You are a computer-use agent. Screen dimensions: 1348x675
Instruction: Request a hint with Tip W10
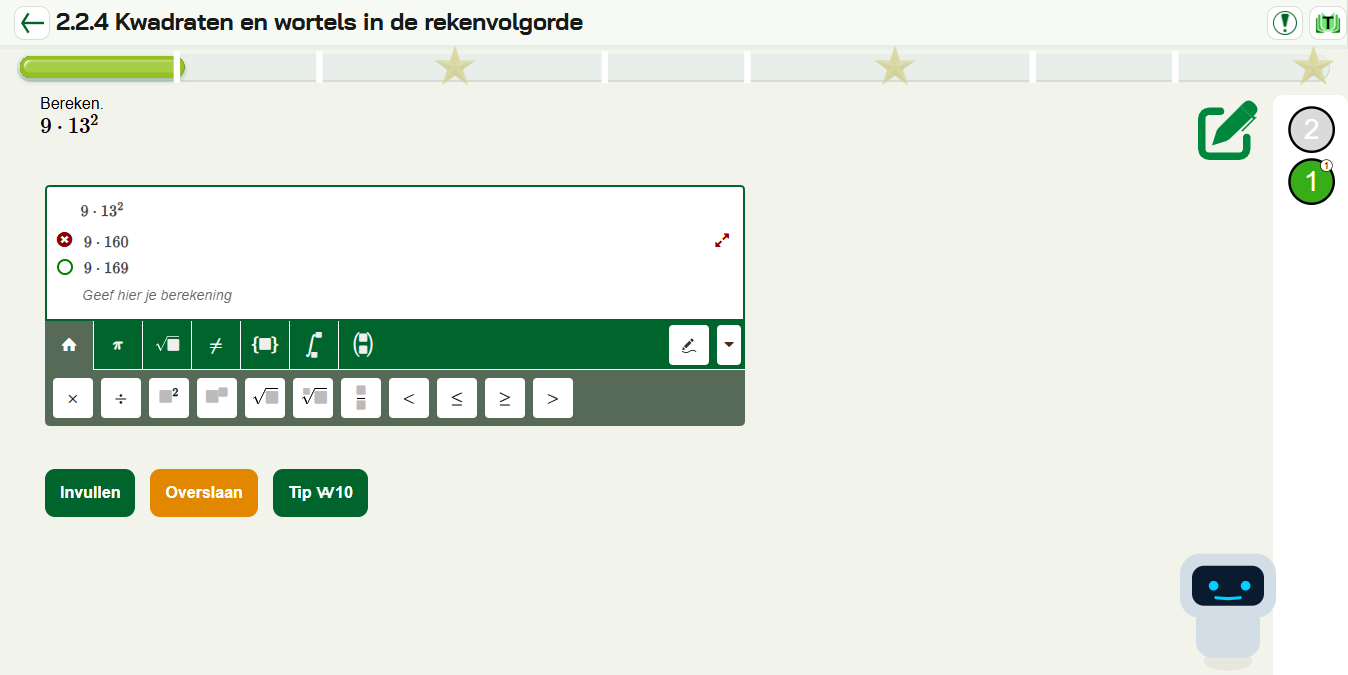[320, 493]
